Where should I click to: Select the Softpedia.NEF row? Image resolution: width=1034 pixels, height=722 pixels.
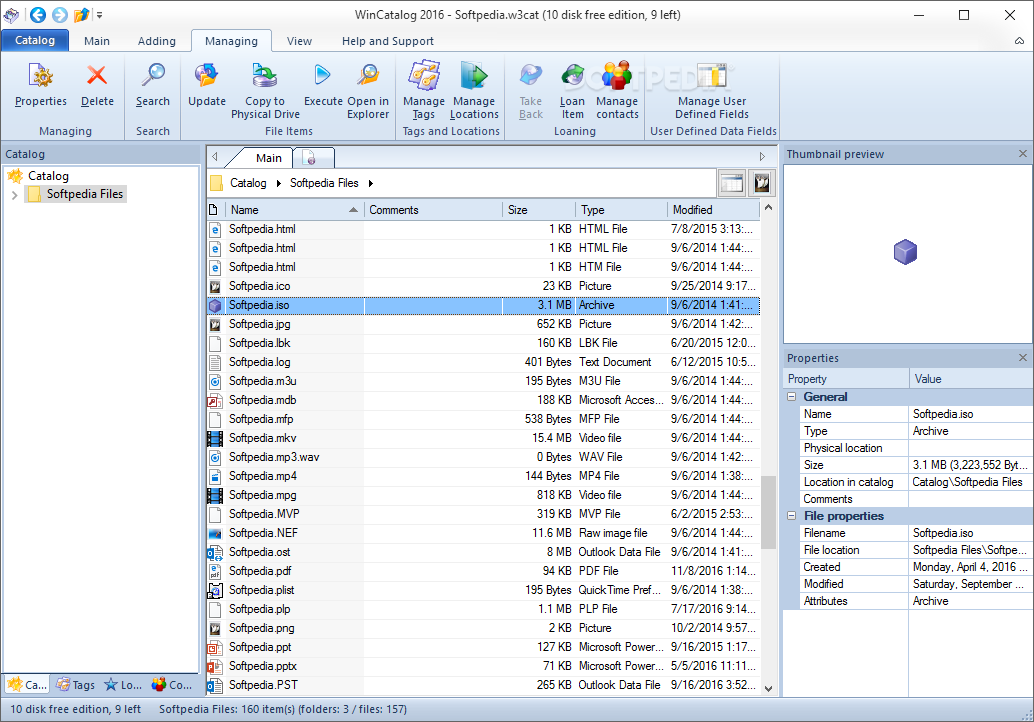(x=483, y=533)
